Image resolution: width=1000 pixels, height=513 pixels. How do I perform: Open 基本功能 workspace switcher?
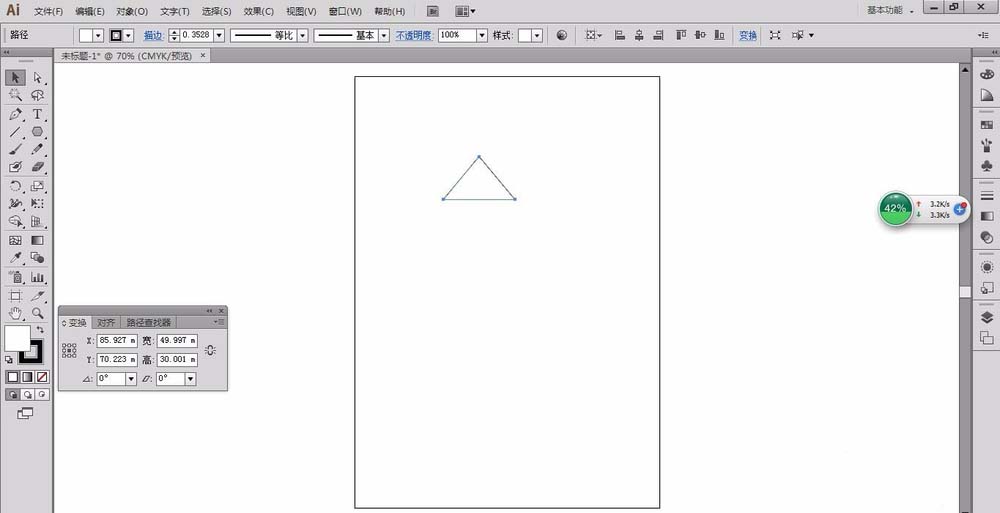point(890,10)
